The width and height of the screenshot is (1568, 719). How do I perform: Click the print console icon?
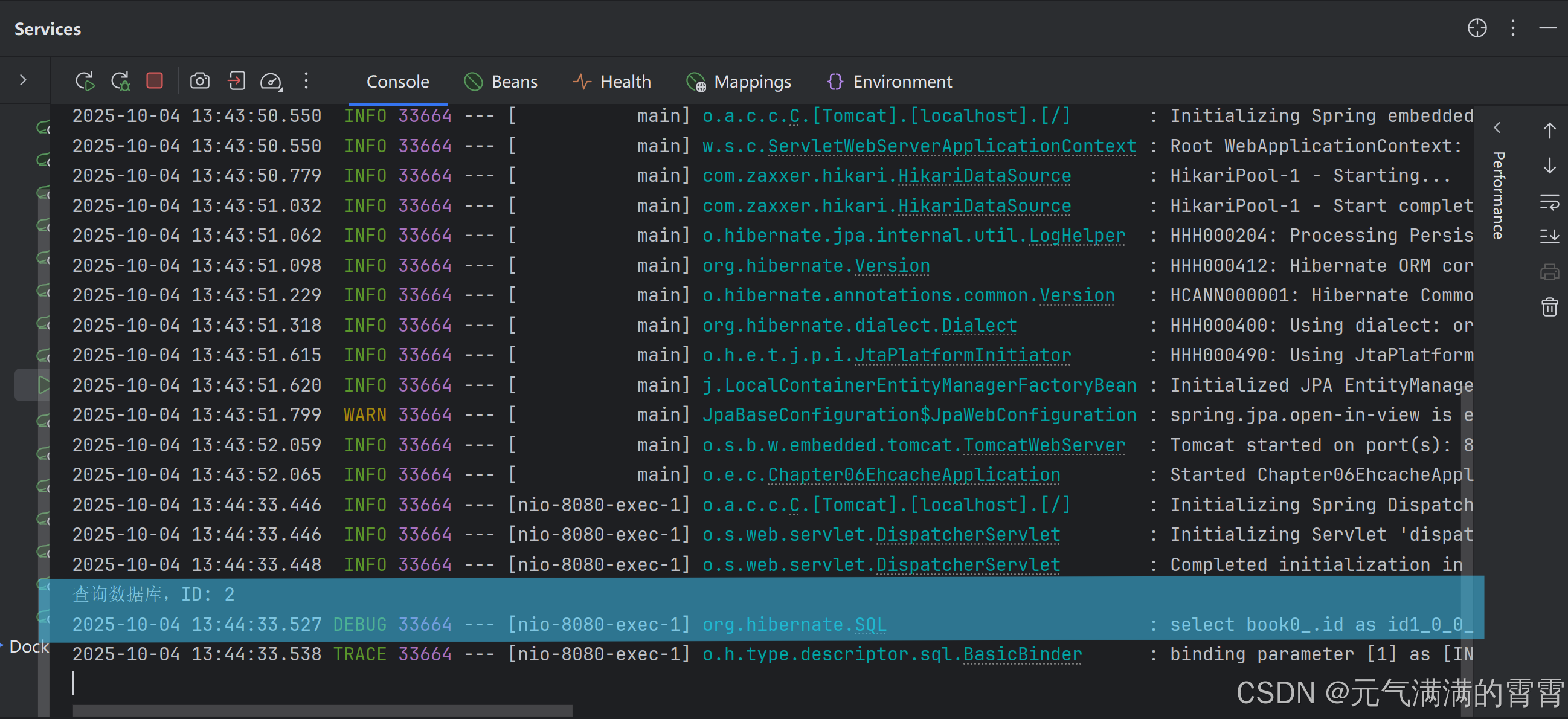[1549, 271]
